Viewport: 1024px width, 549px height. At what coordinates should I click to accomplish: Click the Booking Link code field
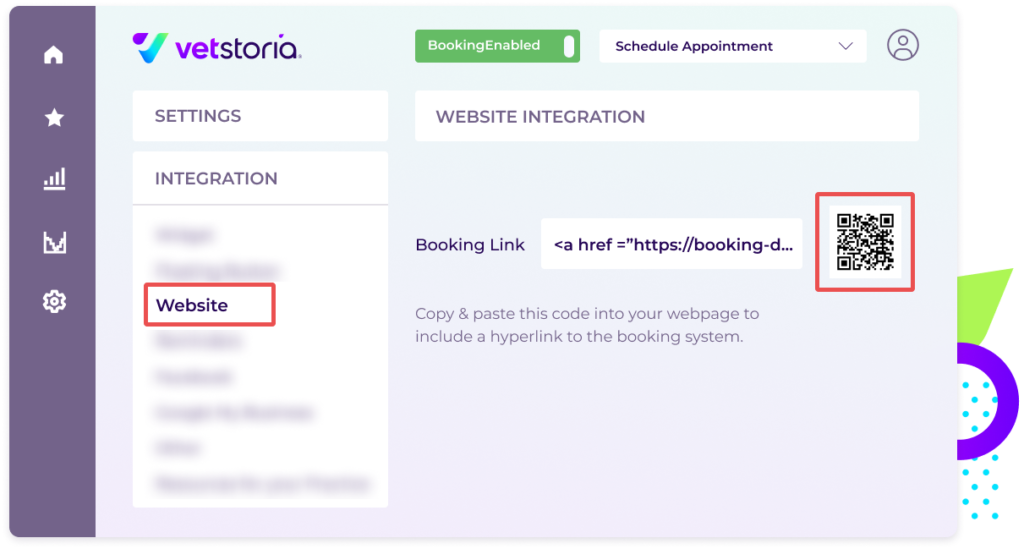click(x=671, y=244)
